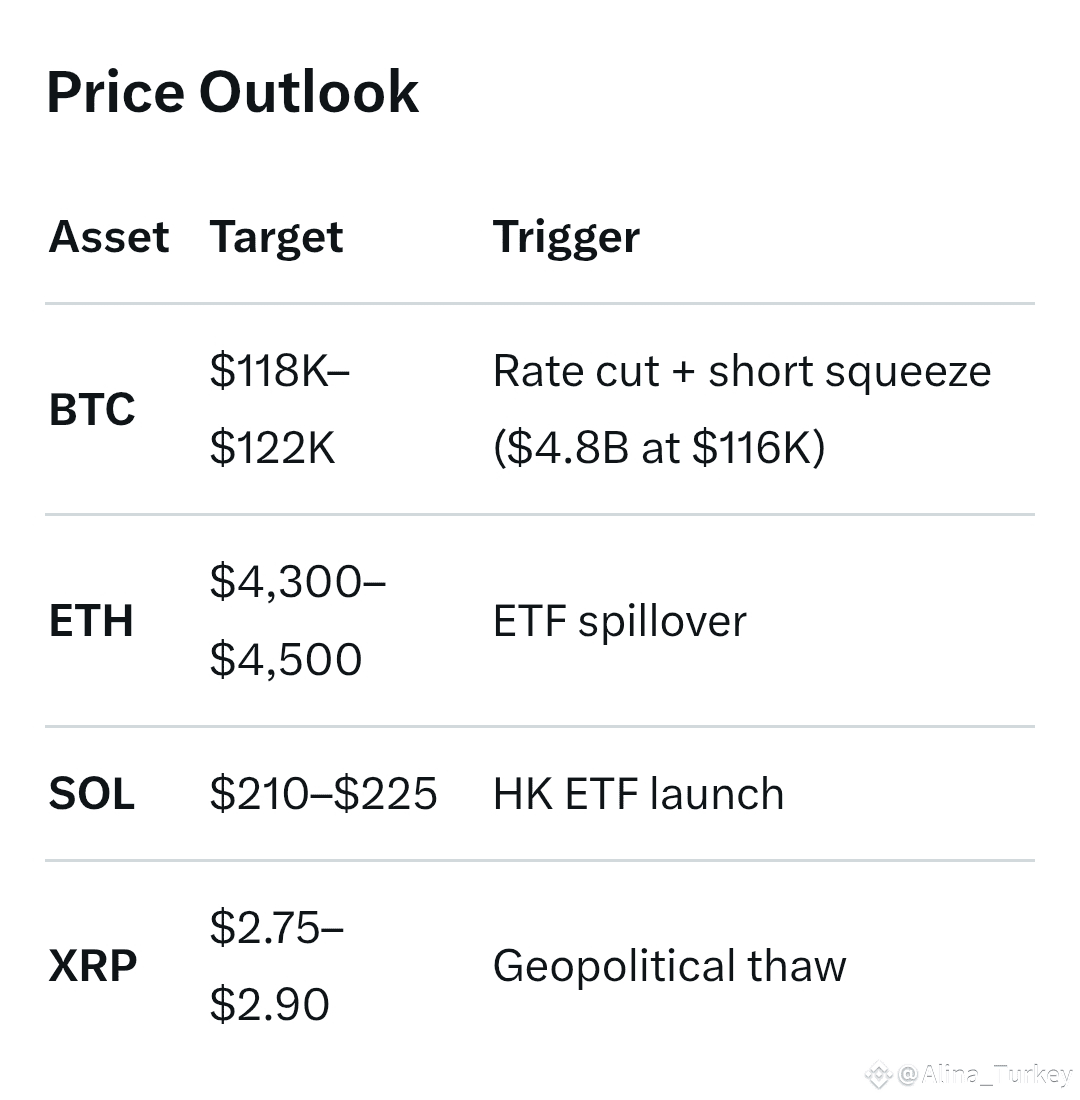Image resolution: width=1080 pixels, height=1100 pixels.
Task: Select the $210–$225 target cell
Action: (x=324, y=794)
